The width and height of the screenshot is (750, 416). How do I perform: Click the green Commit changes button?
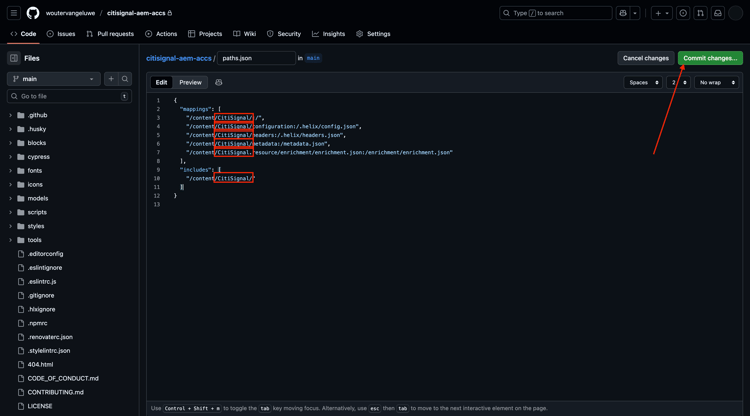point(710,58)
